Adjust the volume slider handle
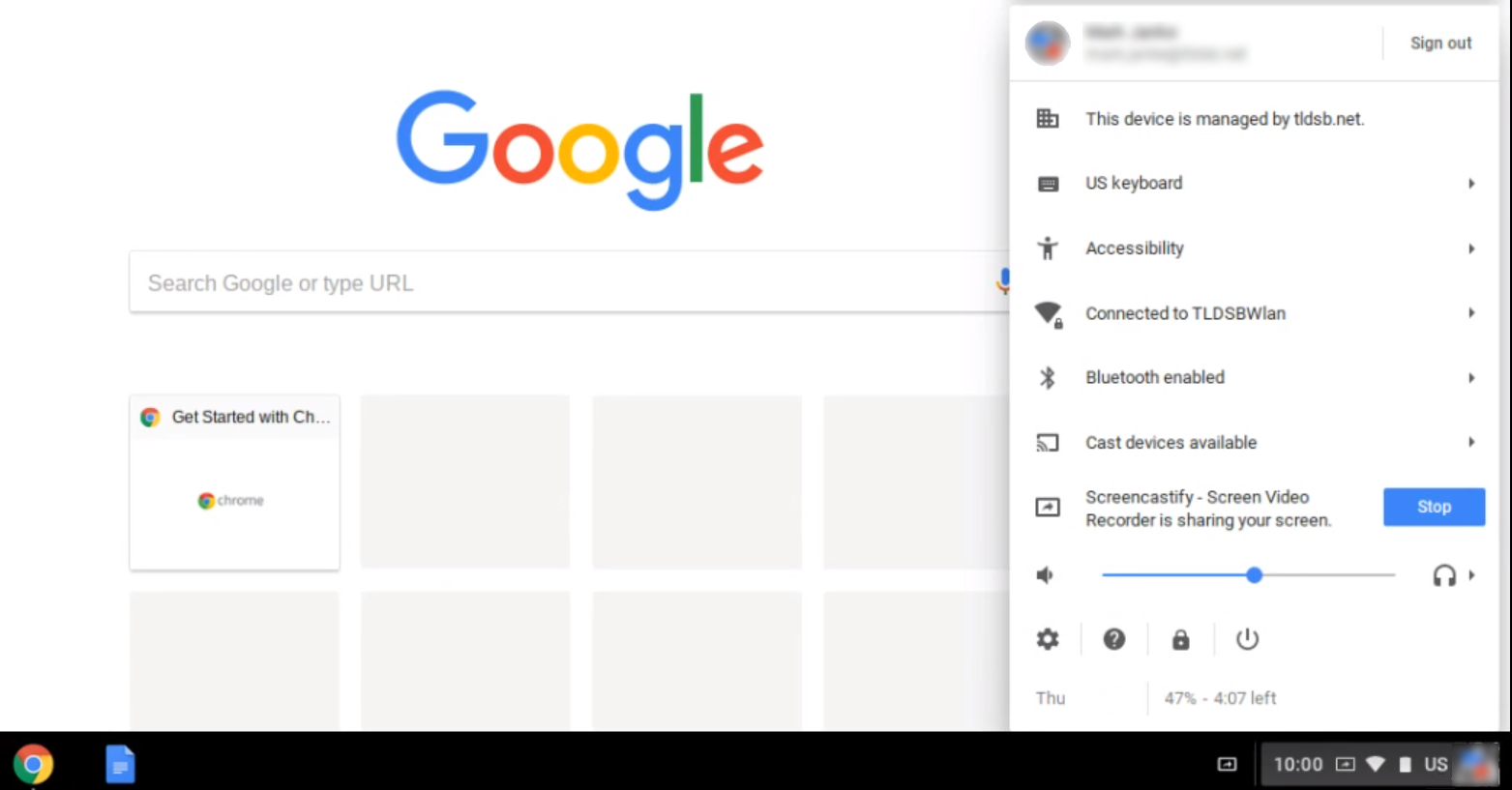The height and width of the screenshot is (790, 1512). click(x=1254, y=575)
